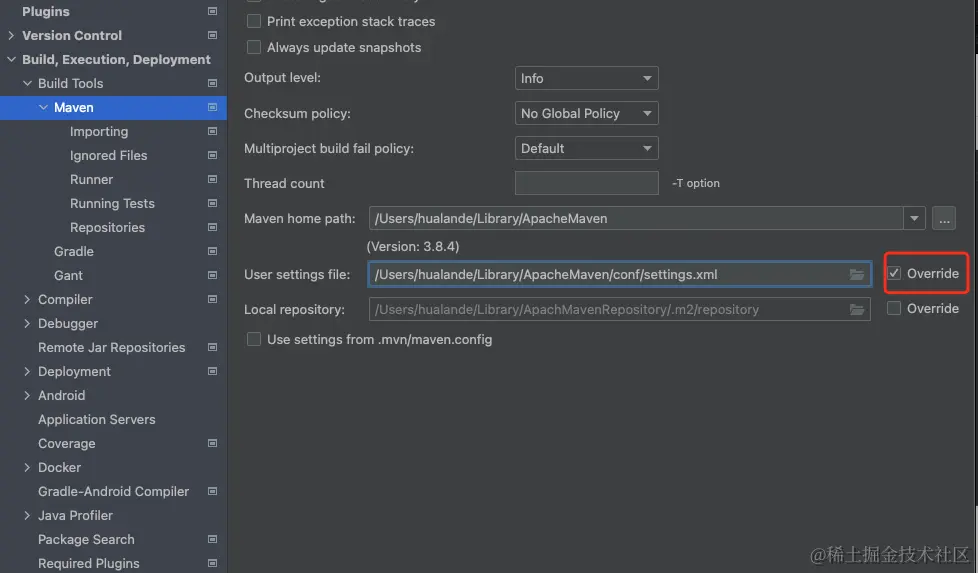Expand the Compiler node
Screen dimensions: 978x573
27,299
